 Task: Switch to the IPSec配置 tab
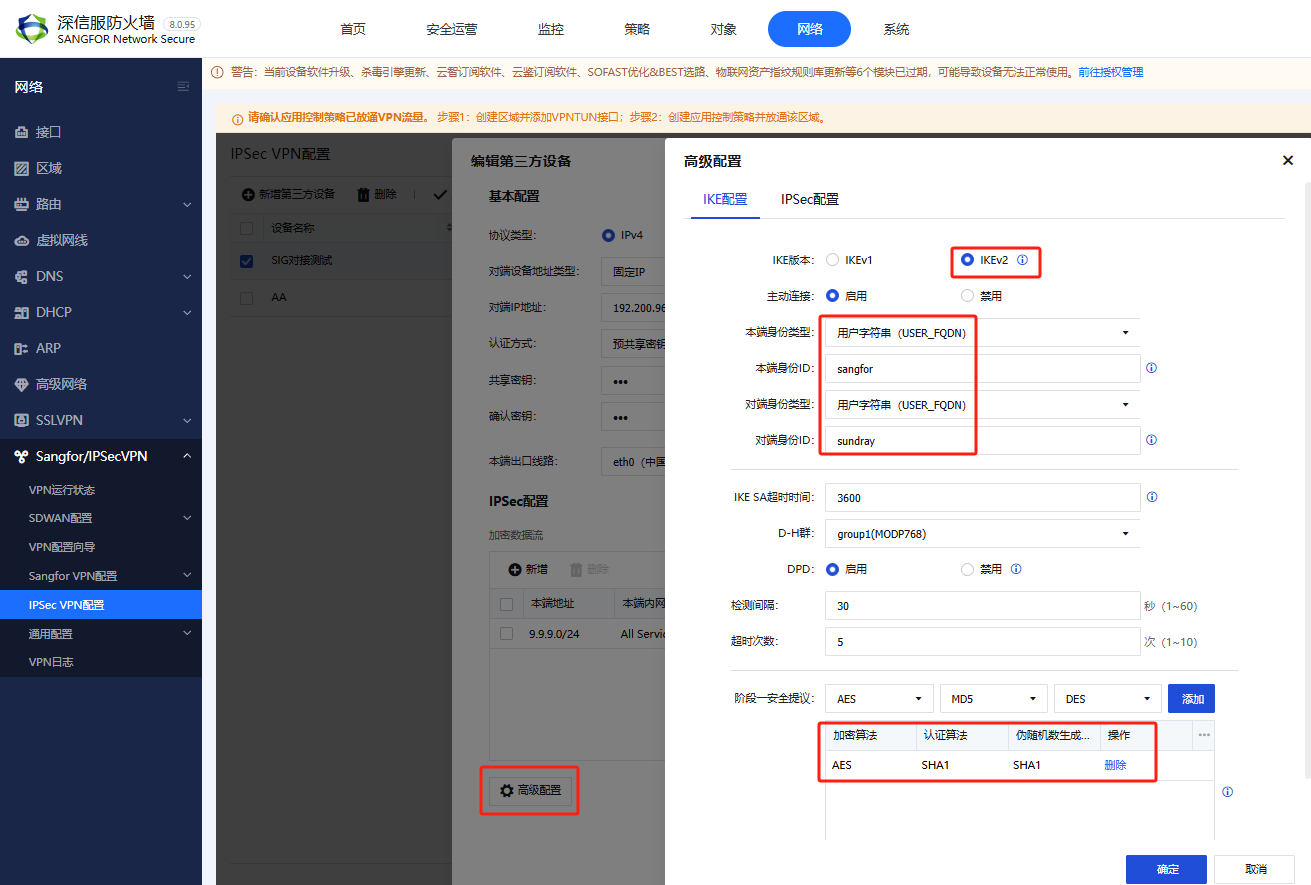pyautogui.click(x=810, y=199)
